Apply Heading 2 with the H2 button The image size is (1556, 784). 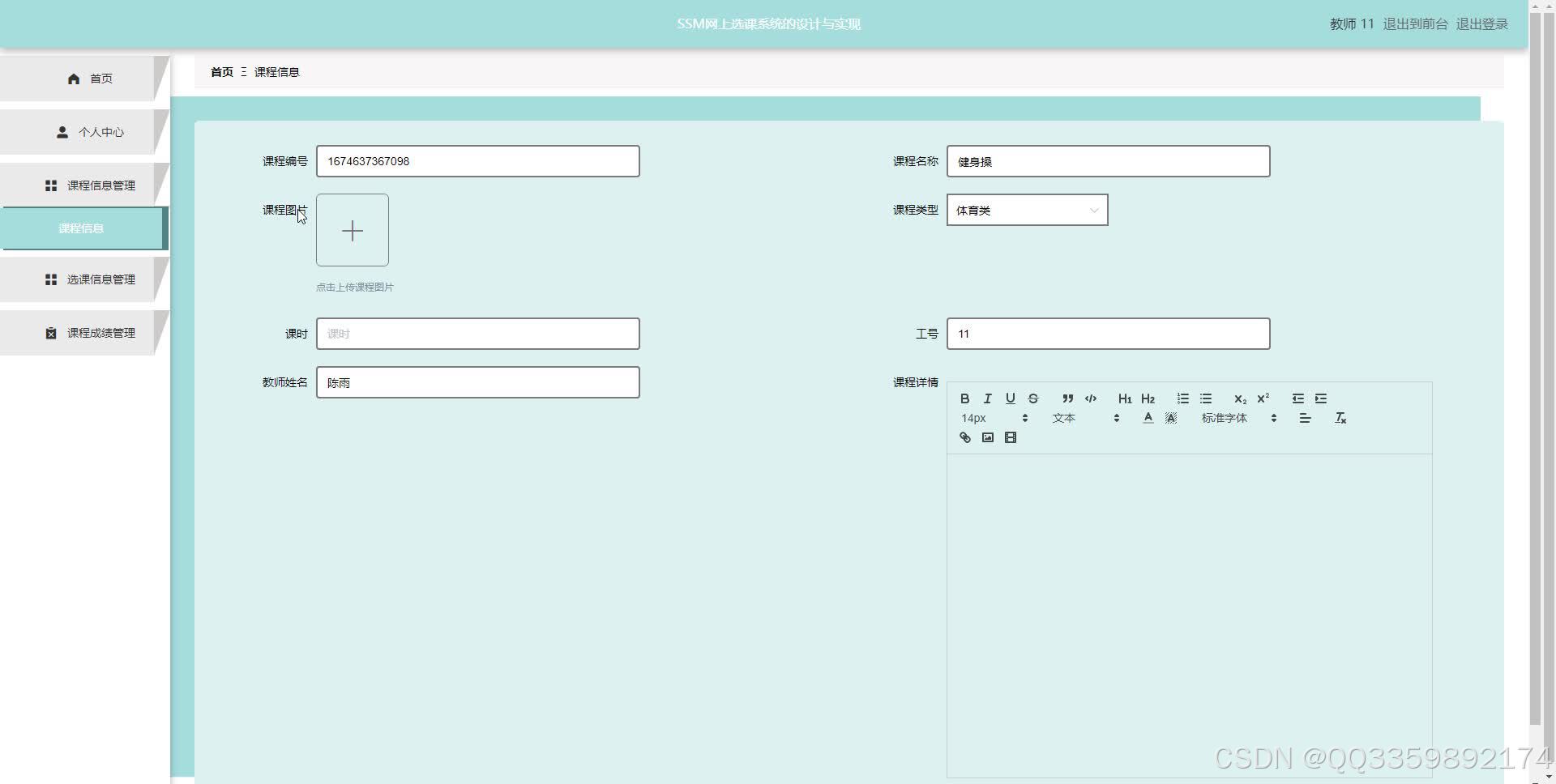point(1148,398)
